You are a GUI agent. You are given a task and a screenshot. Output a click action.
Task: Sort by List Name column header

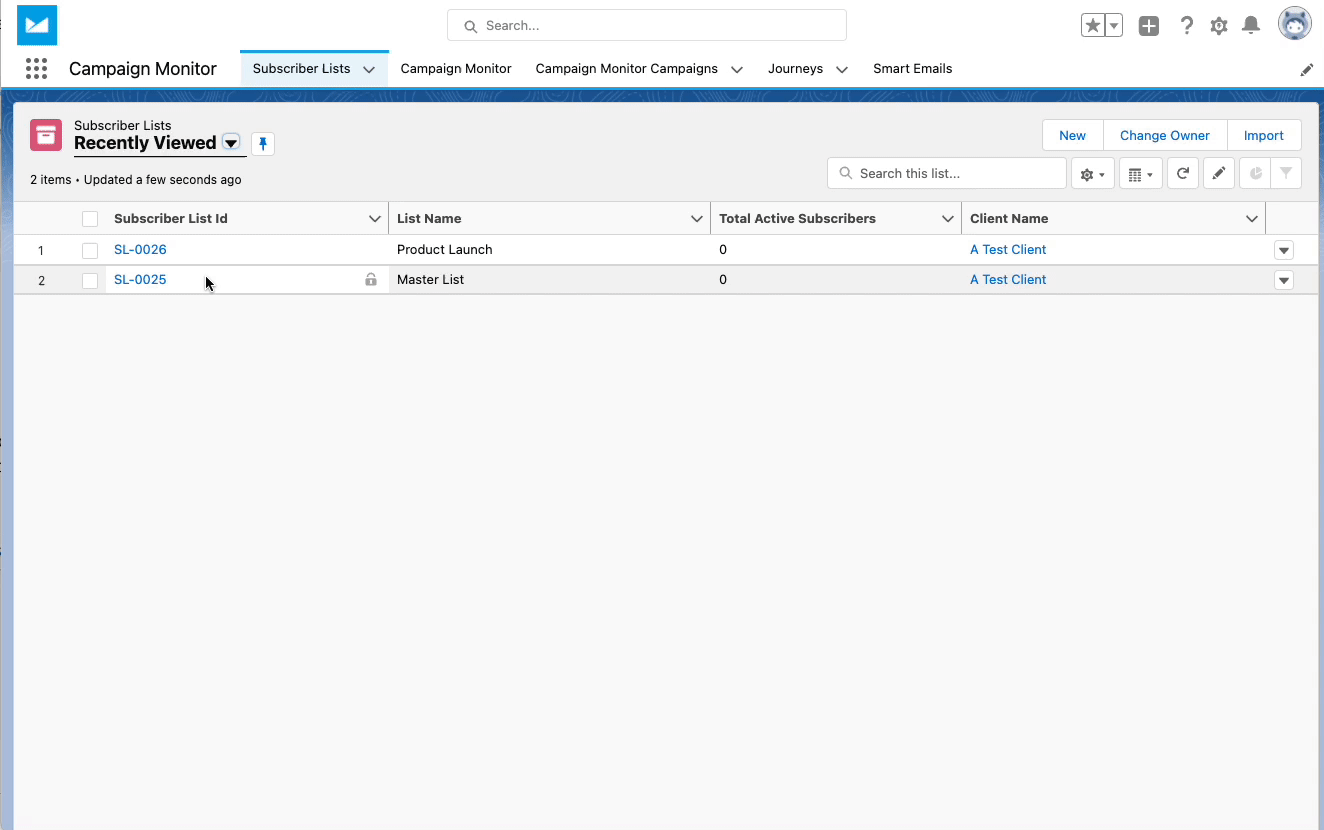(429, 219)
